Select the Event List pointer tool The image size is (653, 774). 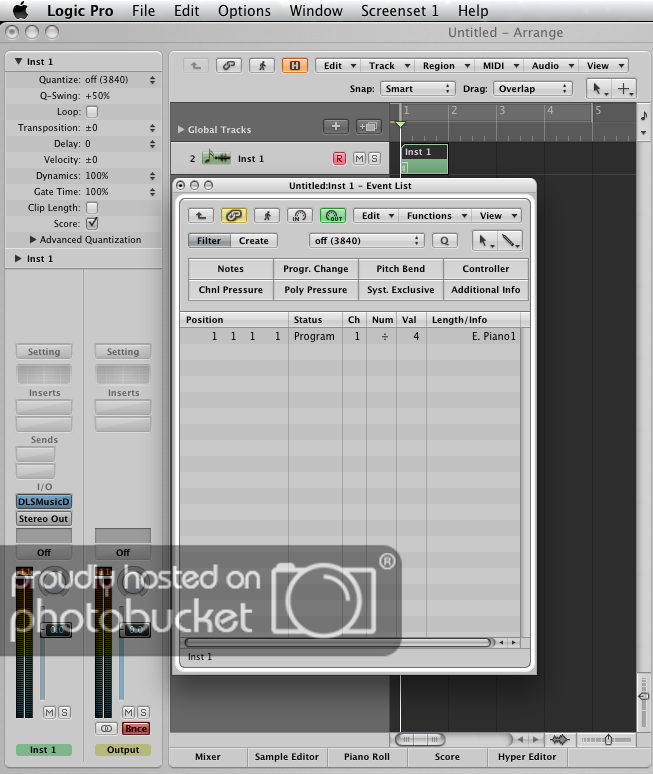pyautogui.click(x=485, y=241)
